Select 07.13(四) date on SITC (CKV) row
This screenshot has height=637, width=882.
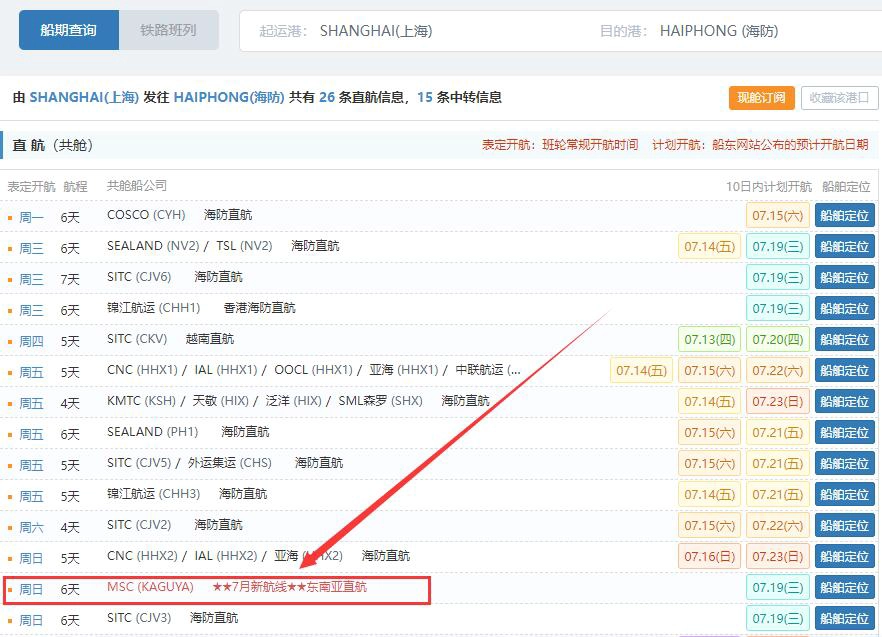tap(709, 339)
